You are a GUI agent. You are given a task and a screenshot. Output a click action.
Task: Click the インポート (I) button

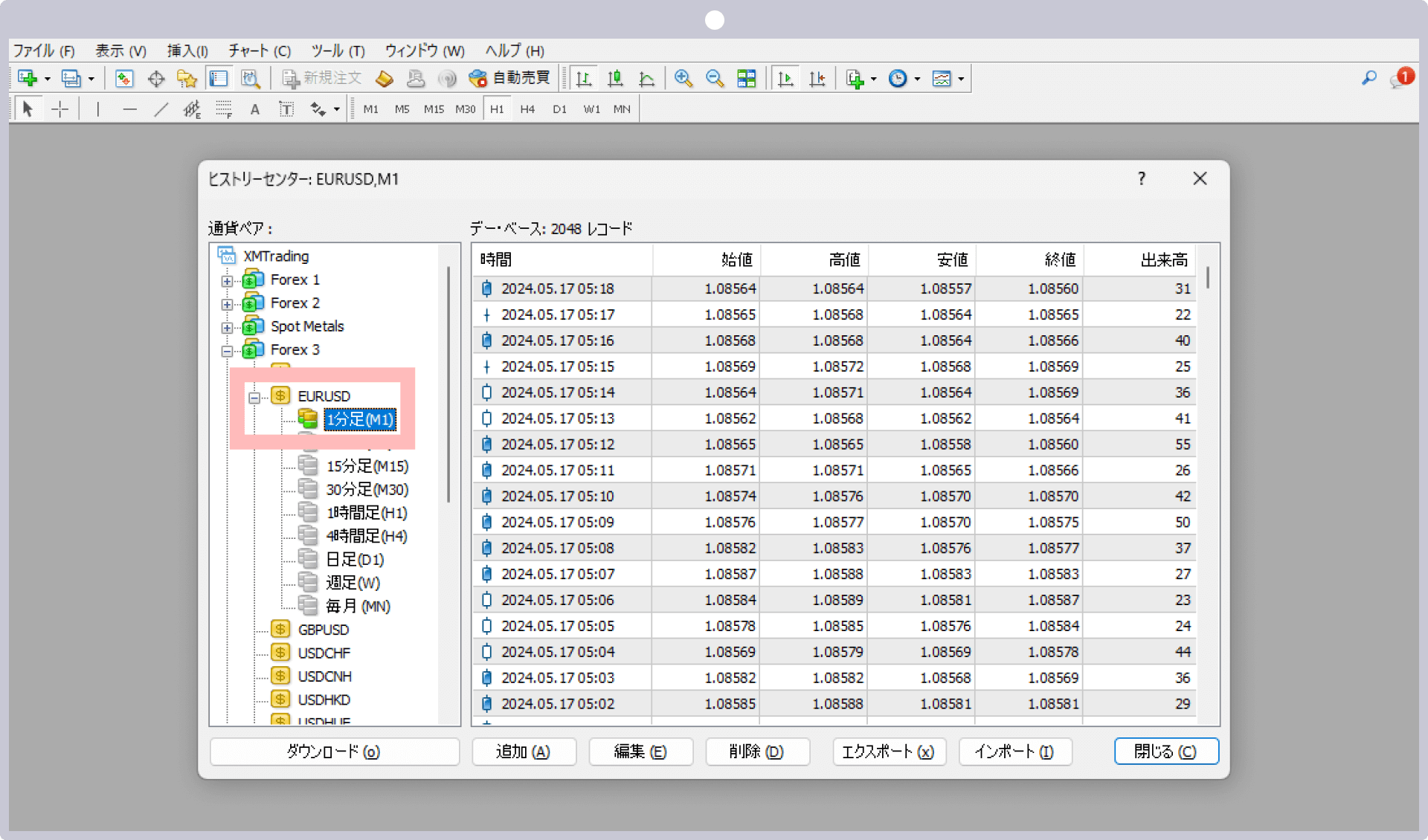click(x=1015, y=752)
